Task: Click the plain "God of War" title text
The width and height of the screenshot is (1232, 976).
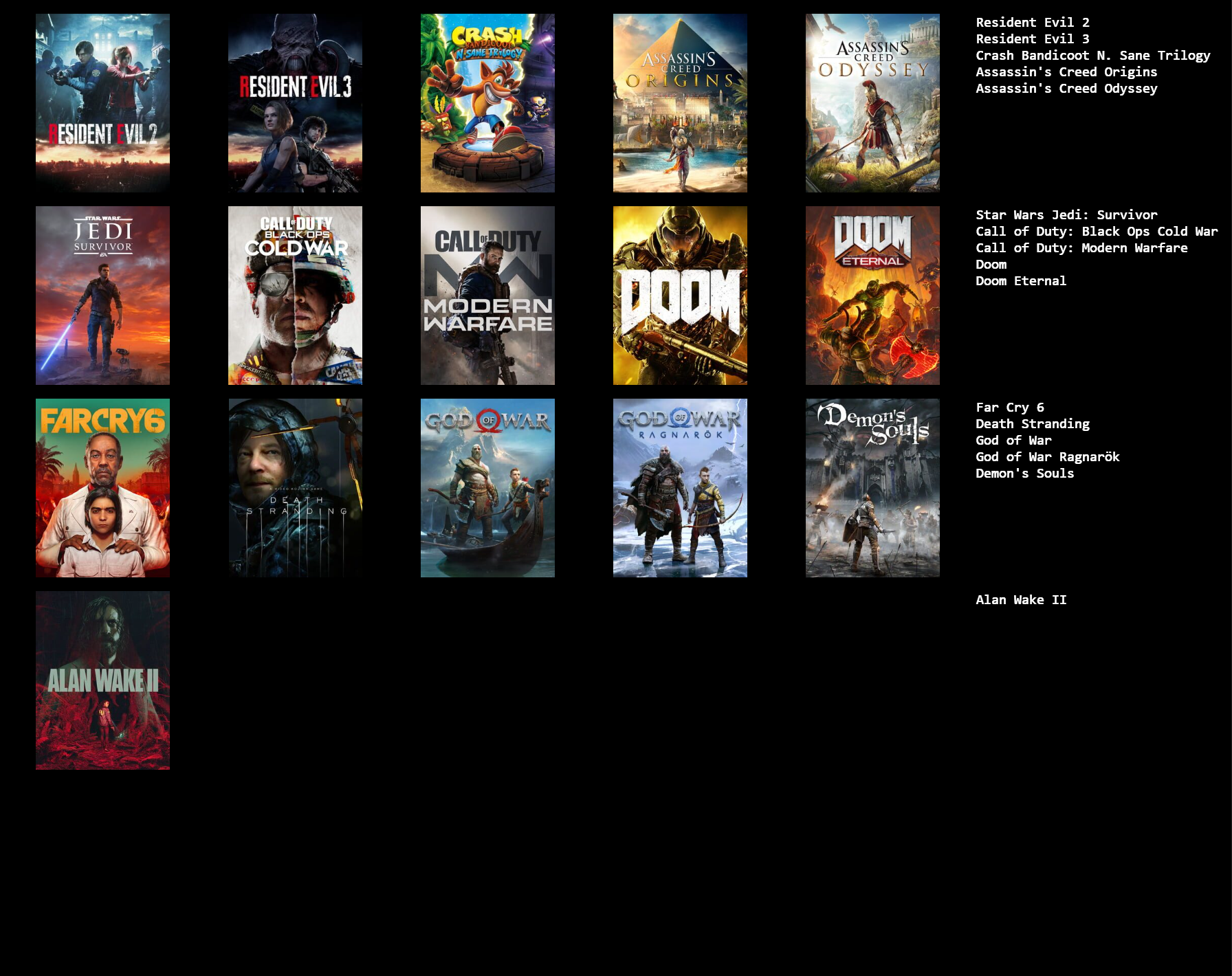Action: 1013,441
